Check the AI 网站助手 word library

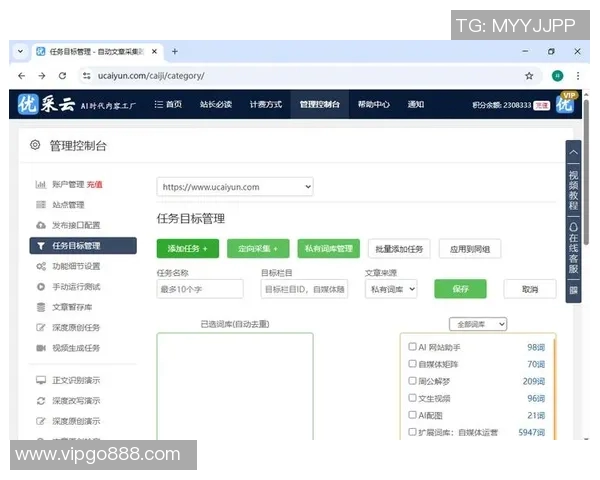click(412, 347)
